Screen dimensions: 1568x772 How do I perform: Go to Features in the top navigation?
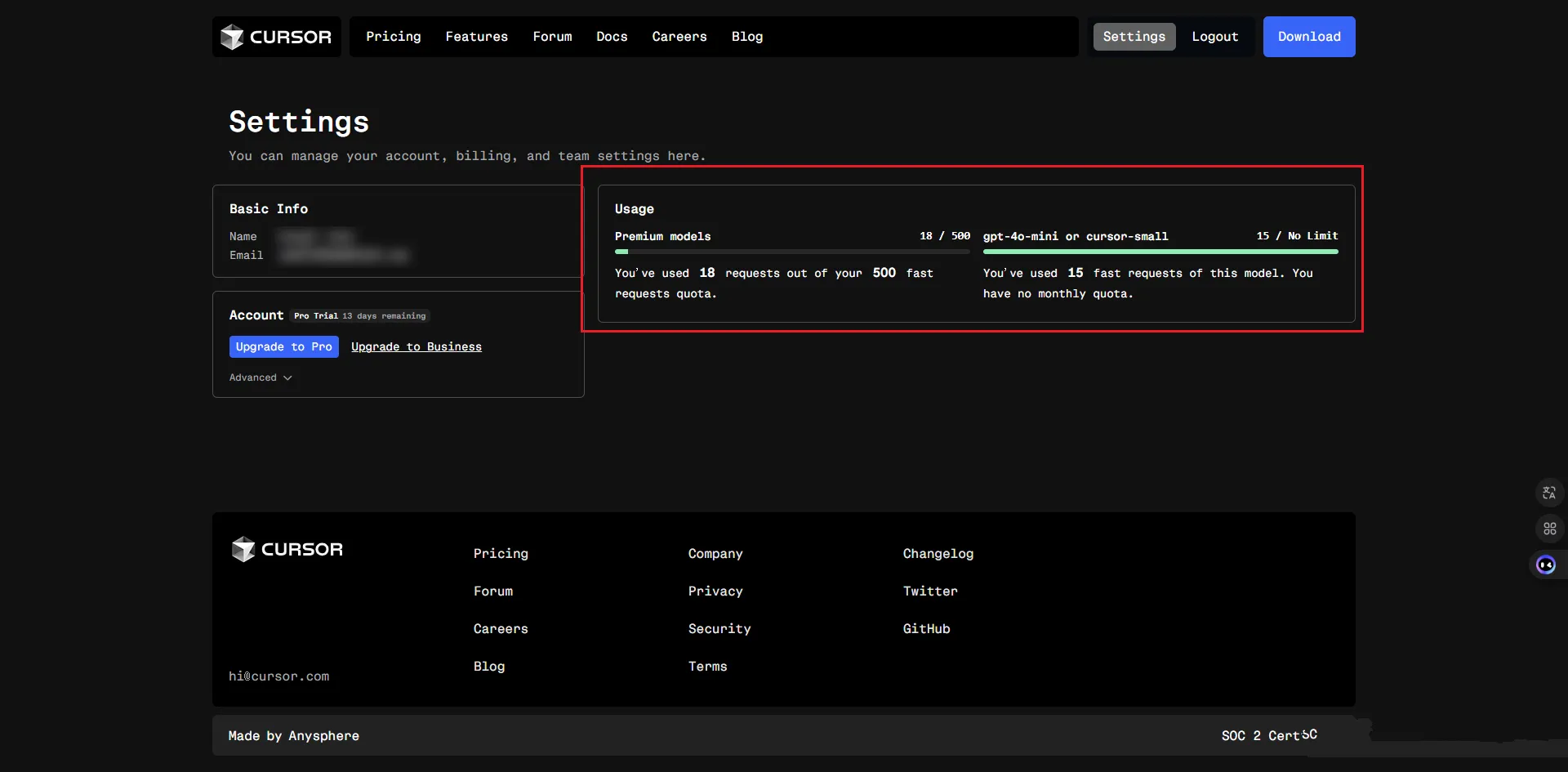[x=476, y=37]
